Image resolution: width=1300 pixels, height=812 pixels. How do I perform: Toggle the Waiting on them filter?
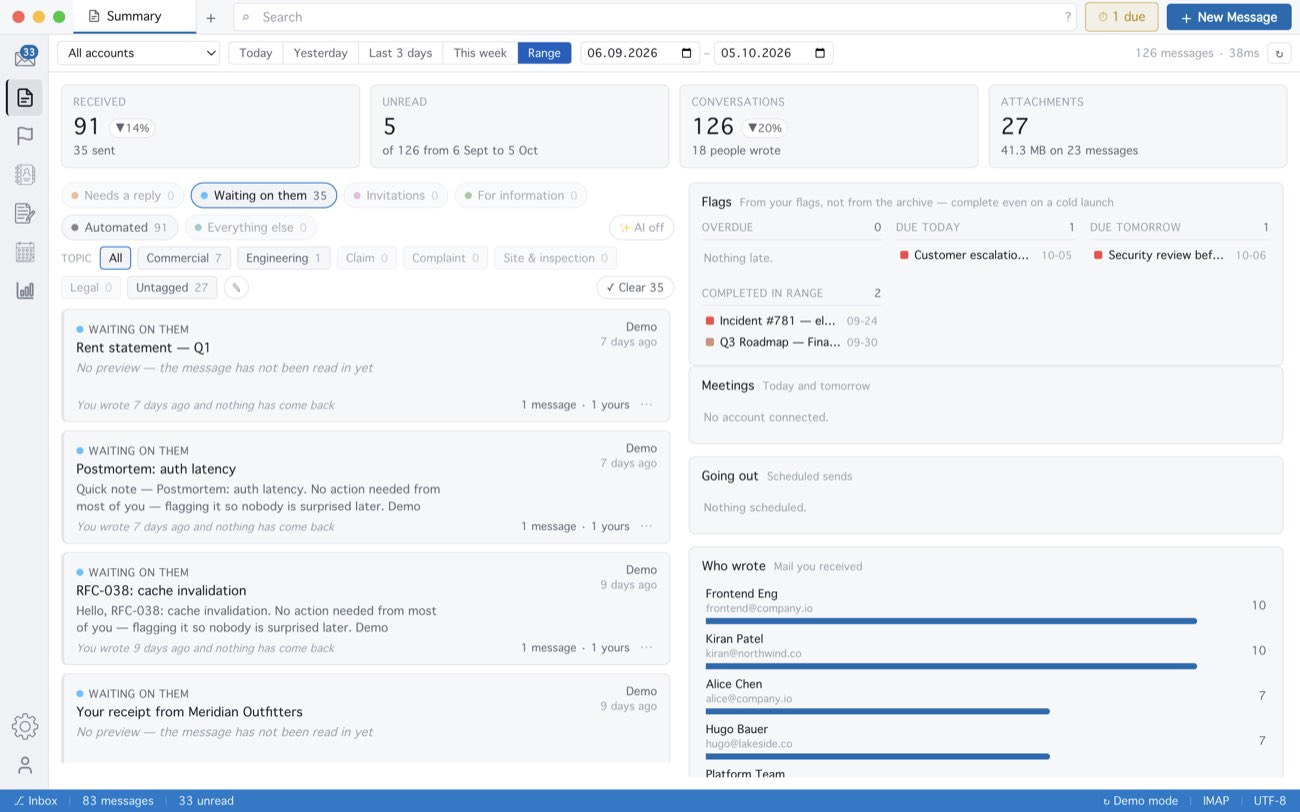pos(264,196)
